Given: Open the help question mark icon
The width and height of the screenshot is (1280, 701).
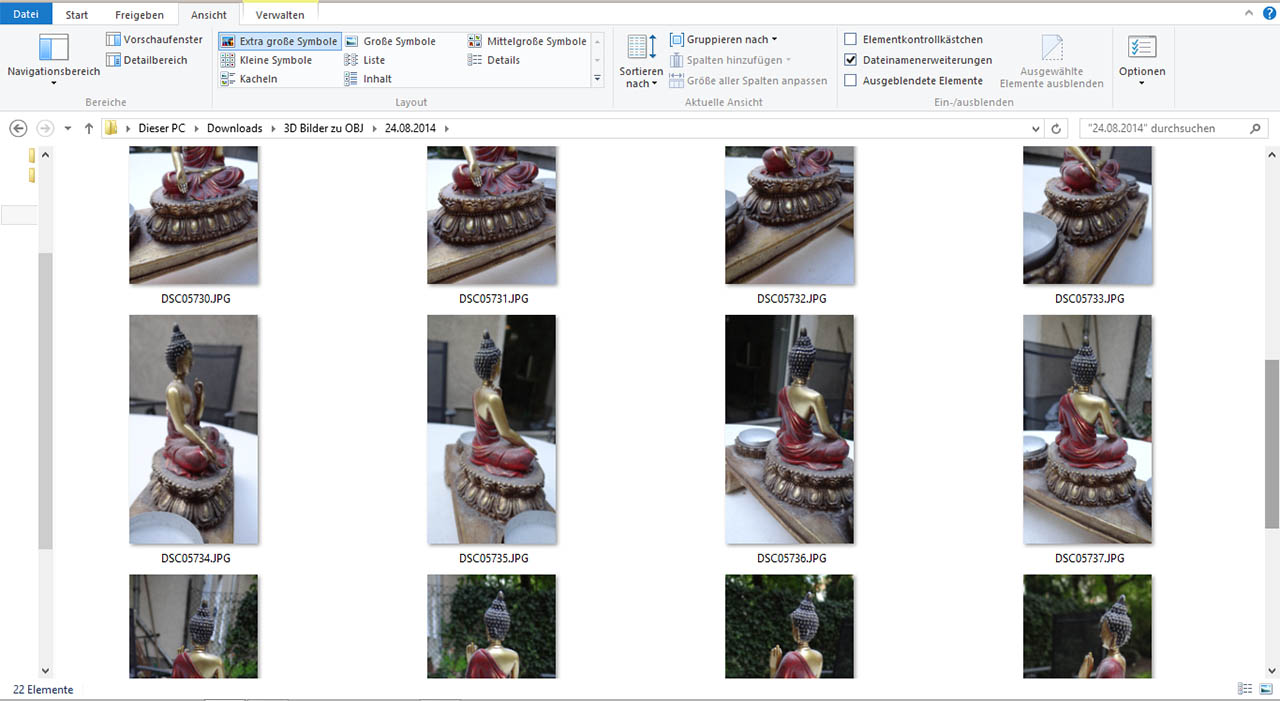Looking at the screenshot, I should point(1270,13).
